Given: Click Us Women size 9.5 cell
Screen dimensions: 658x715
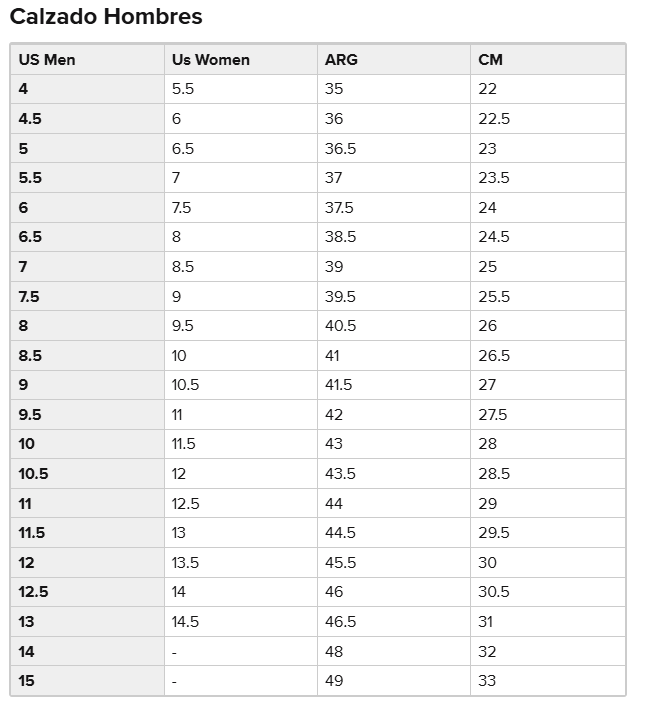Looking at the screenshot, I should [182, 326].
